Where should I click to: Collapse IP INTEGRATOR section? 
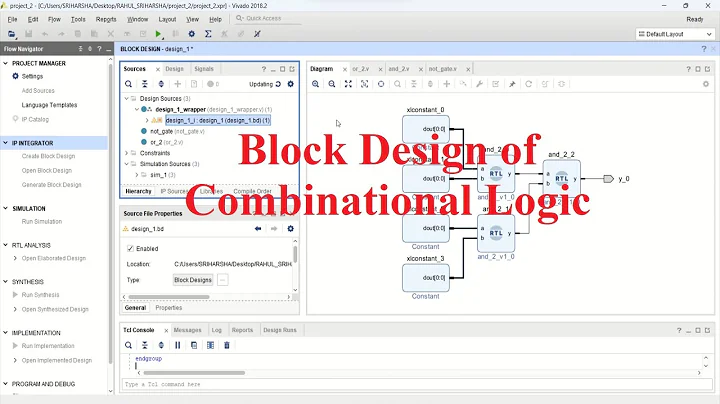[x=6, y=143]
